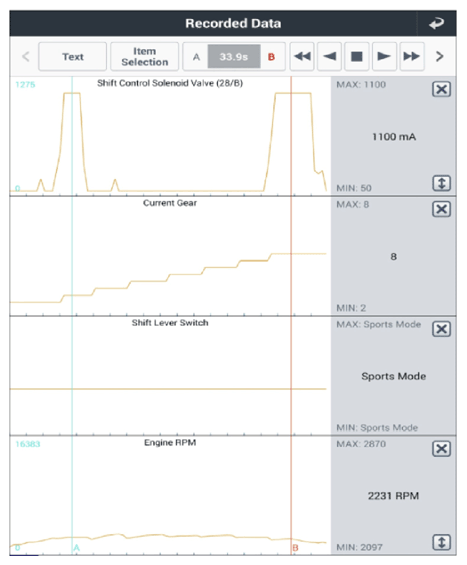Rewind playback with double-left arrows
Screen dimensions: 467x565
(302, 57)
